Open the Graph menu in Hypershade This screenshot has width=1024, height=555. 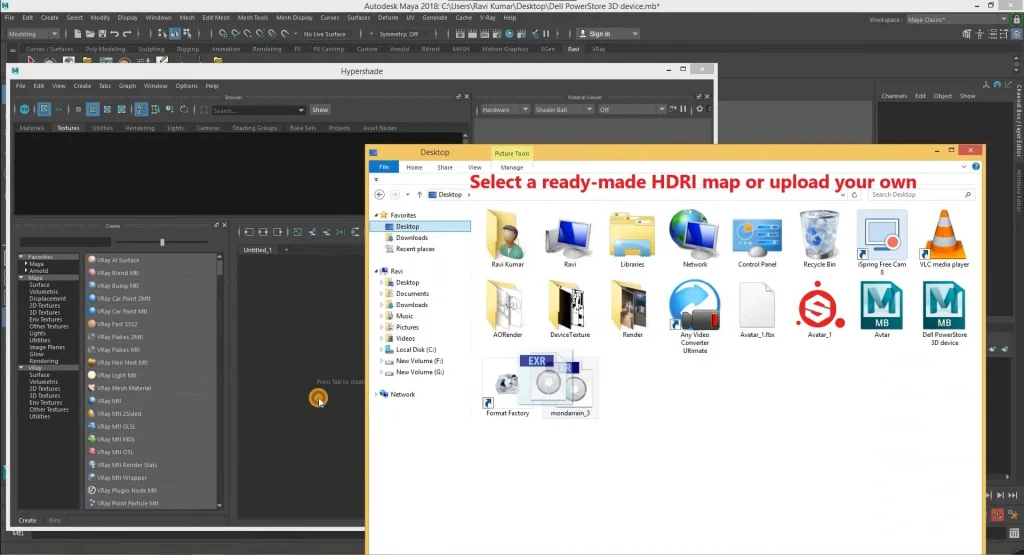(127, 86)
